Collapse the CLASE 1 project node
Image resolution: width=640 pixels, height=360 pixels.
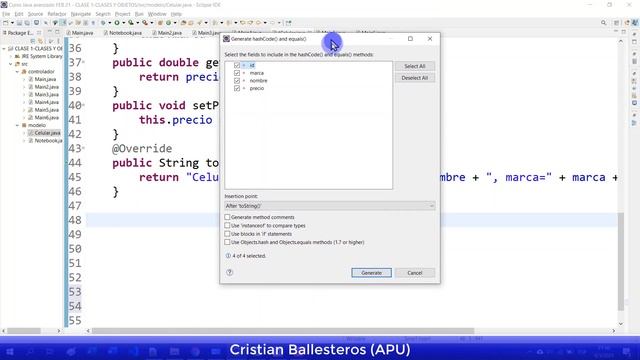coord(4,49)
